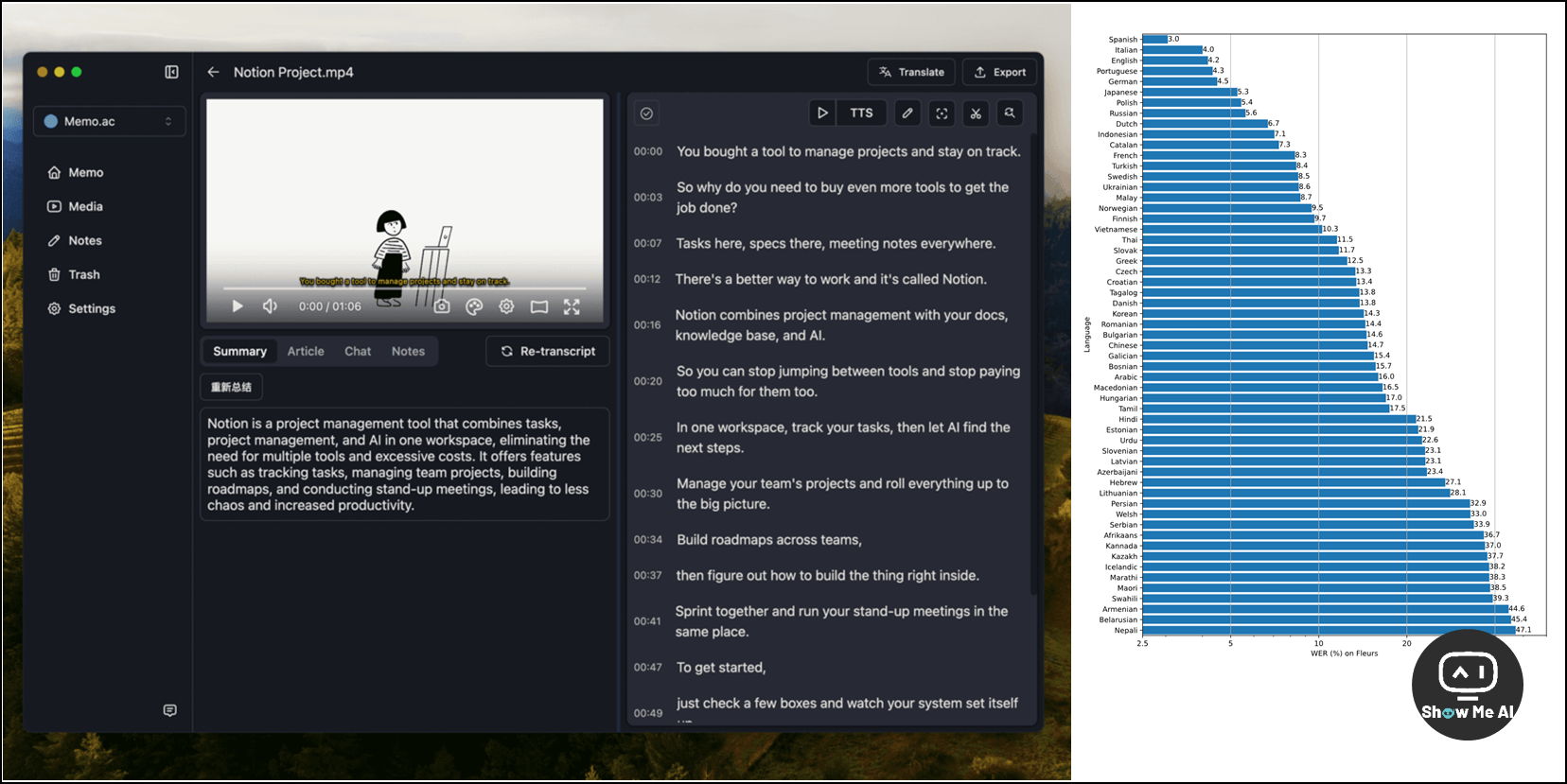Toggle theater mode in the video player

(539, 306)
